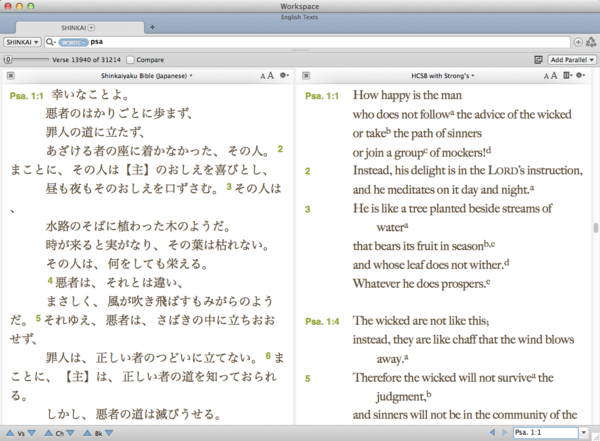Open the interlinear columns icon in HCSB pane
The width and height of the screenshot is (600, 441).
click(x=567, y=75)
